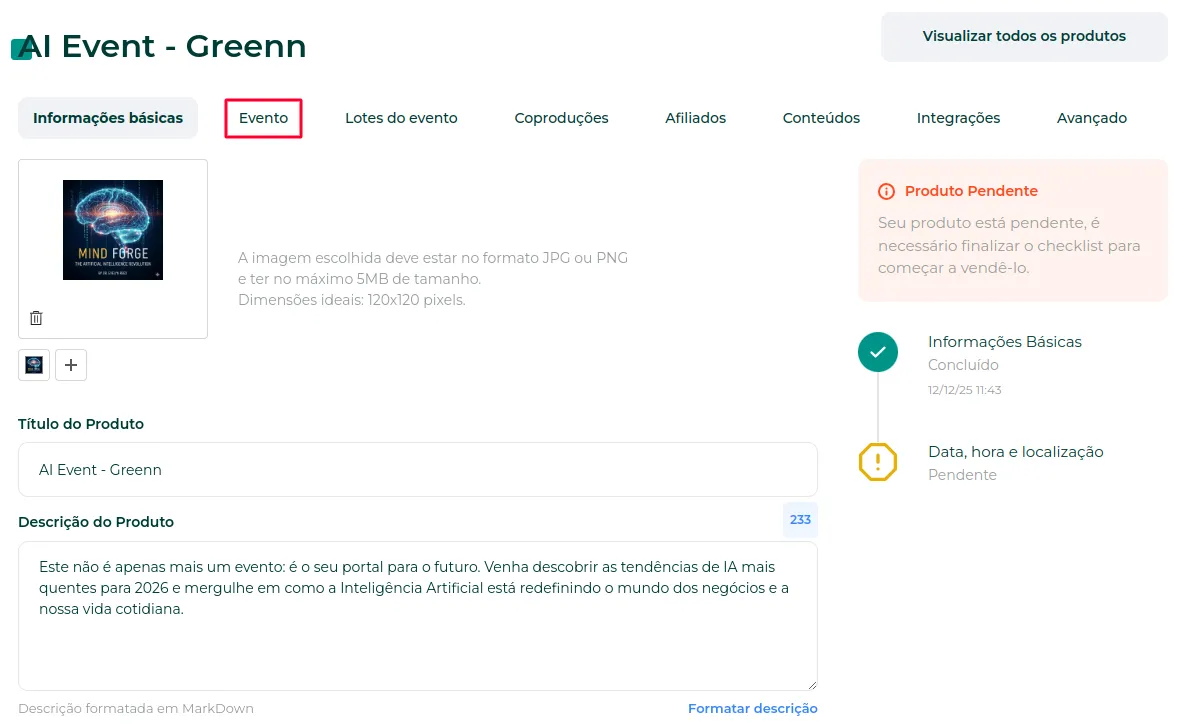Click the Formatar descrição link
1193x725 pixels.
752,708
